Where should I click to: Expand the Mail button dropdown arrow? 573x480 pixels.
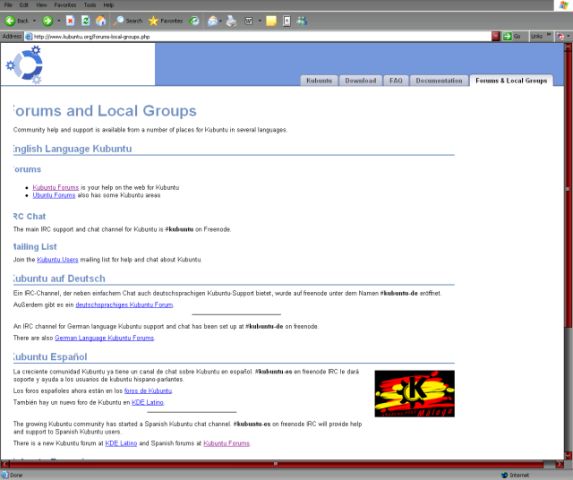pyautogui.click(x=220, y=21)
